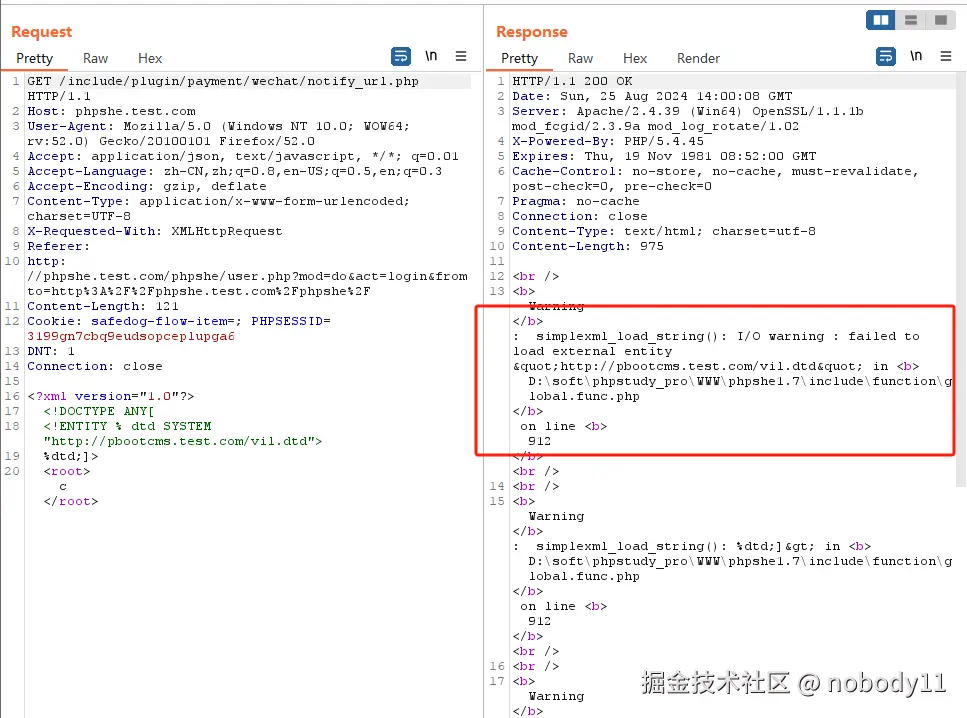Click the Host header phpshe.test.com

112,112
